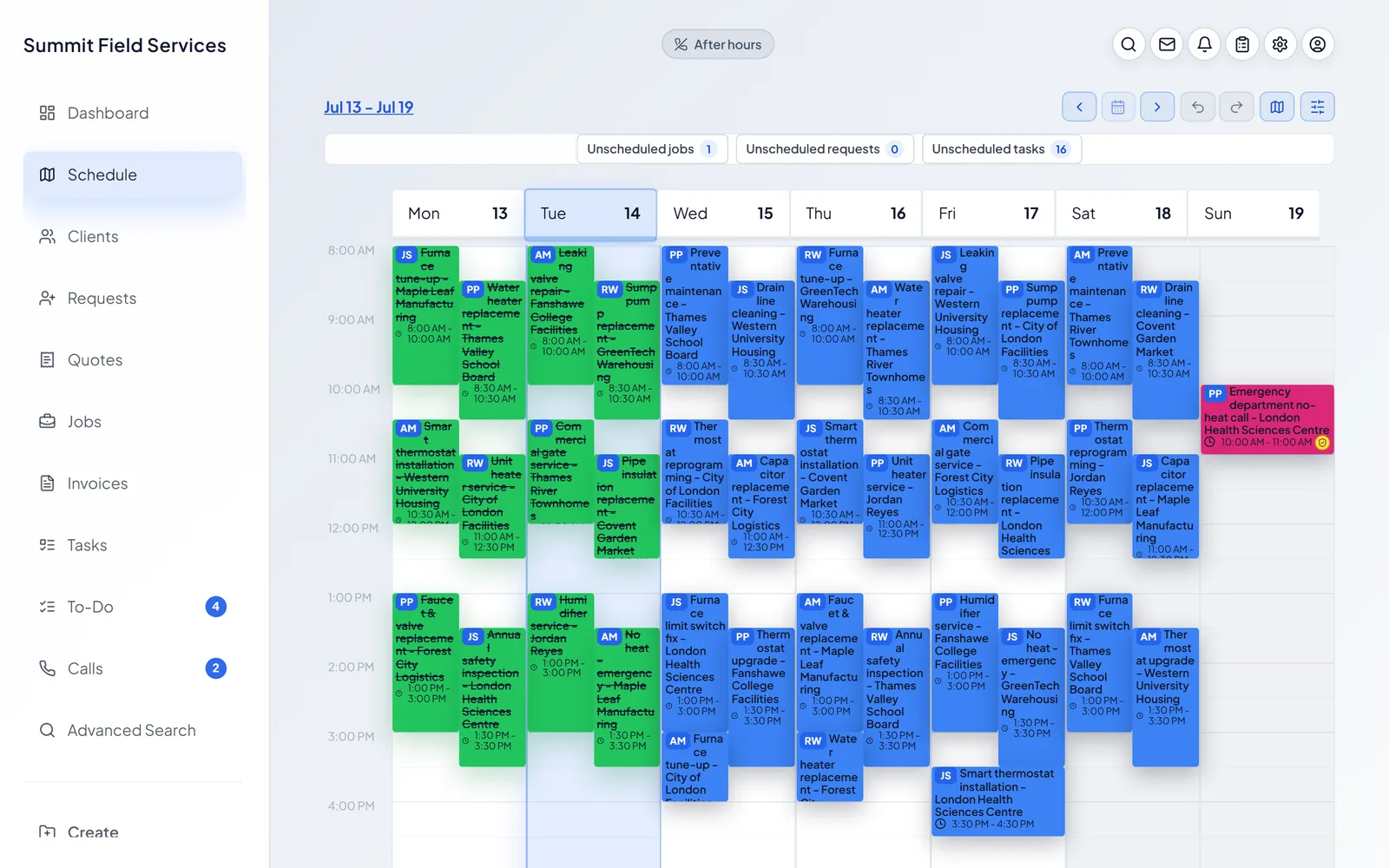This screenshot has width=1389, height=868.
Task: Open To-Do list with 4 items
Action: click(x=133, y=606)
